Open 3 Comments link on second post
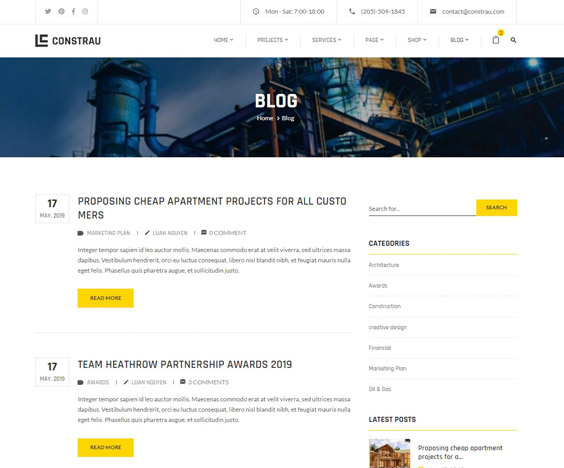The height and width of the screenshot is (468, 564). [208, 382]
